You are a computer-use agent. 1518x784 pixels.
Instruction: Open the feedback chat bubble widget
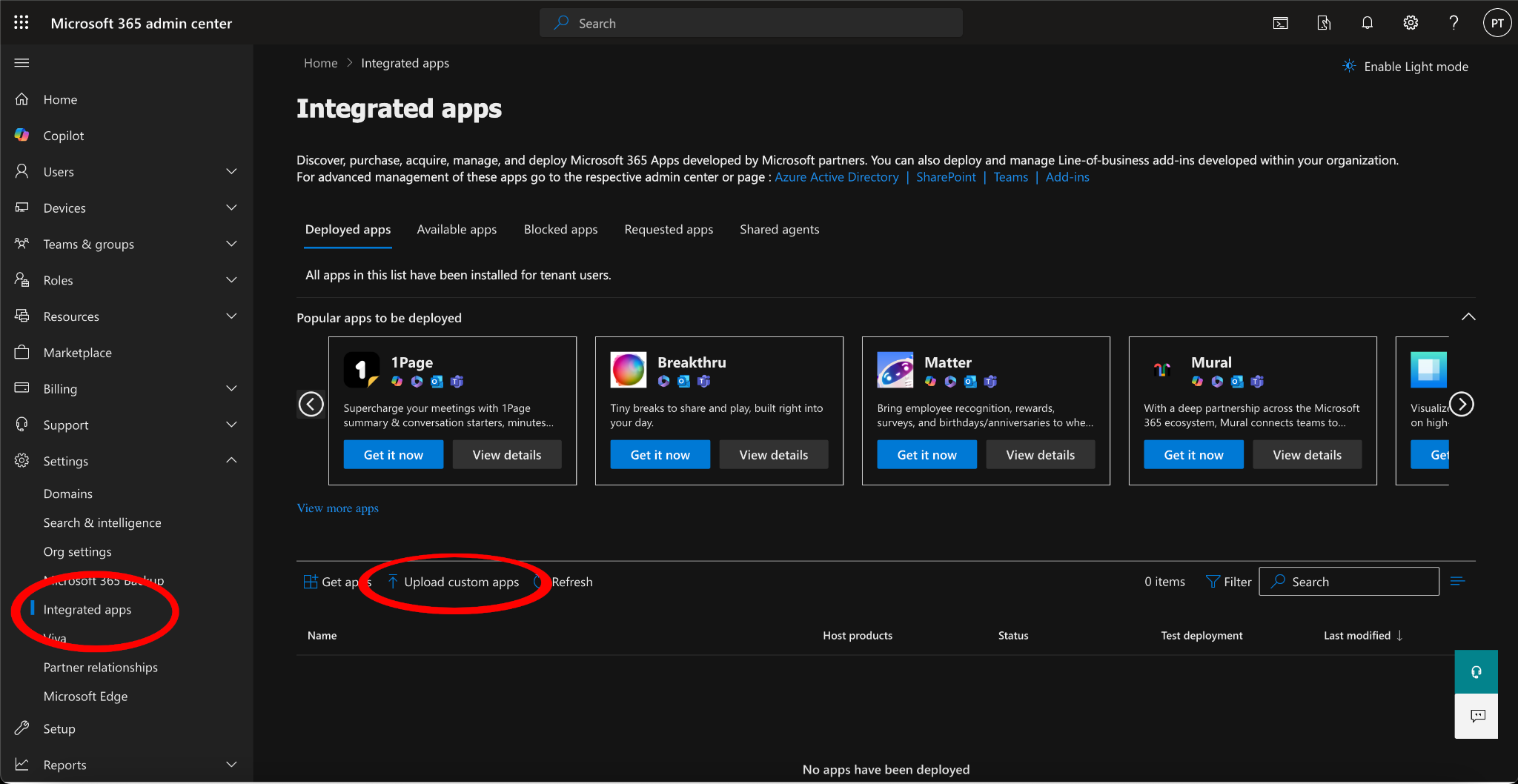1476,716
